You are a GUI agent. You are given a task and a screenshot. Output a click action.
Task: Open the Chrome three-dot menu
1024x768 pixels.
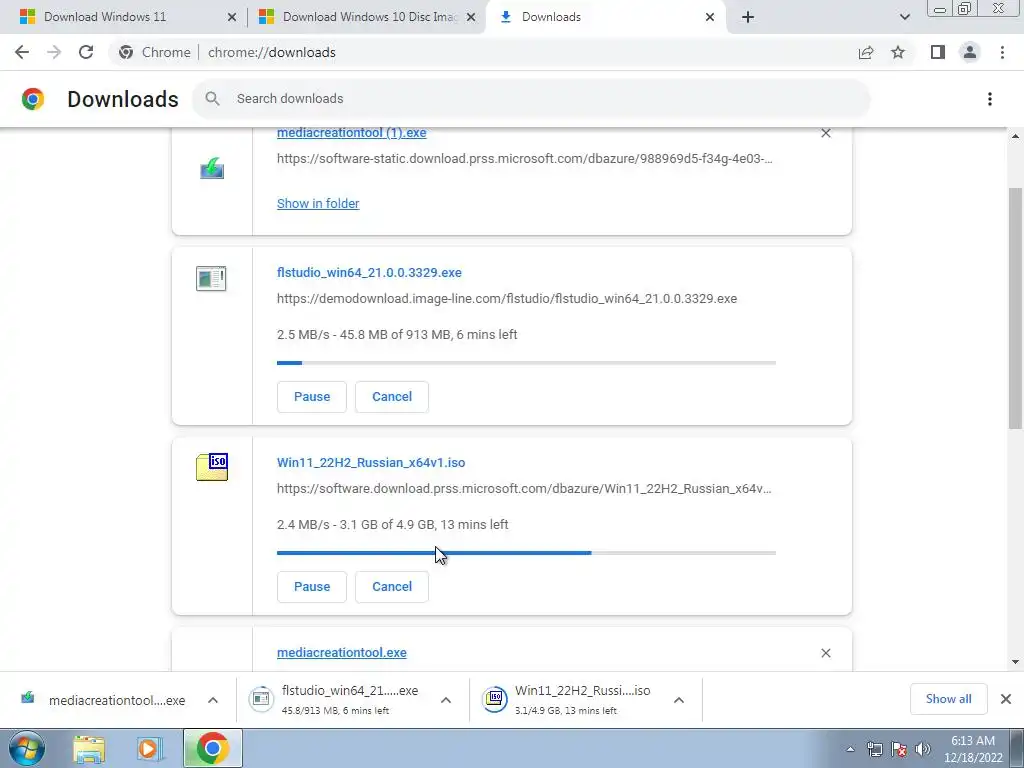[1002, 52]
